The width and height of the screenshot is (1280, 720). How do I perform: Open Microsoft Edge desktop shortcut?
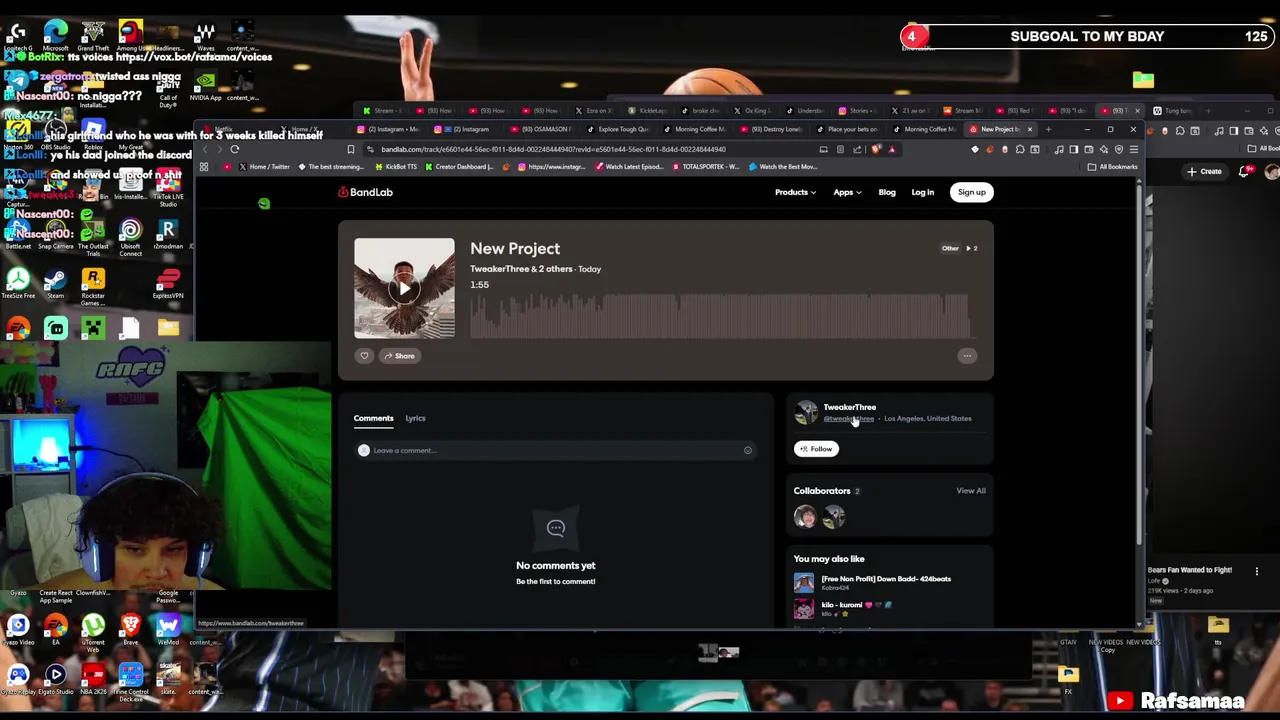[56, 36]
